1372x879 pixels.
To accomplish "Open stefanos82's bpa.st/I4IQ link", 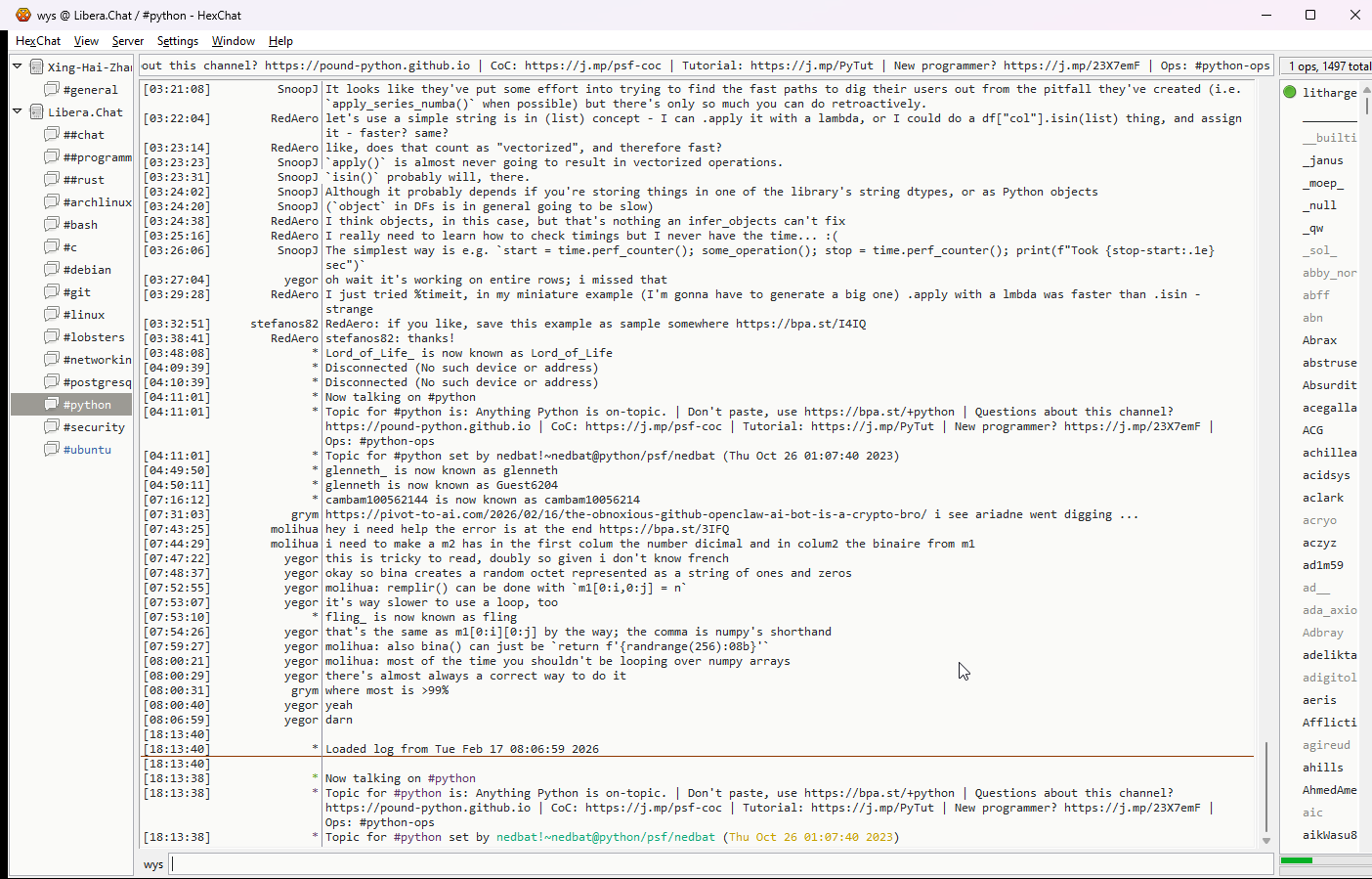I will point(801,324).
